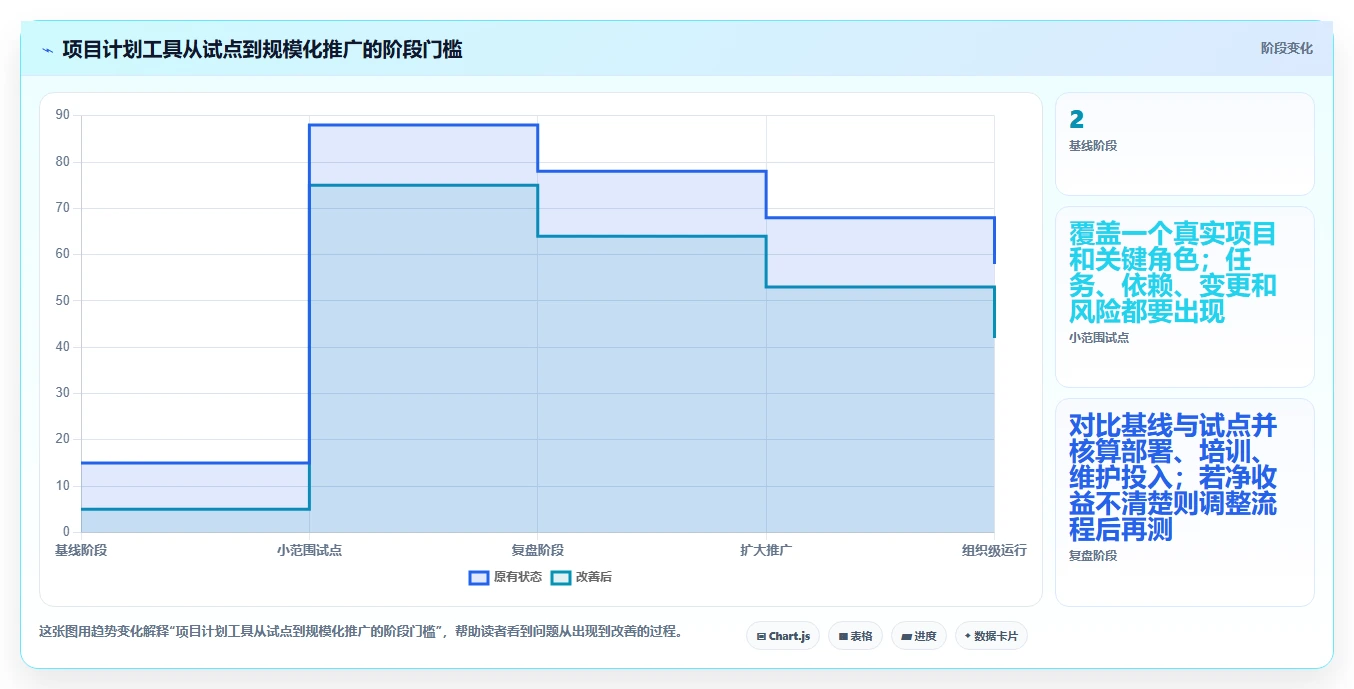This screenshot has height=689, width=1354.
Task: Click the 数据卡片 tag button
Action: coord(991,636)
